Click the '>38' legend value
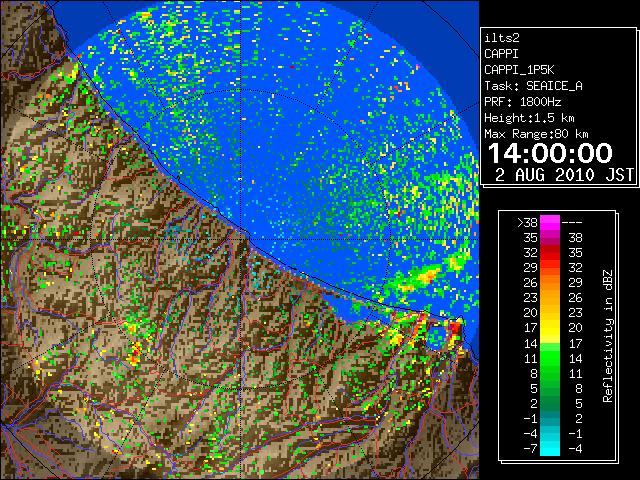The width and height of the screenshot is (640, 480). click(527, 223)
